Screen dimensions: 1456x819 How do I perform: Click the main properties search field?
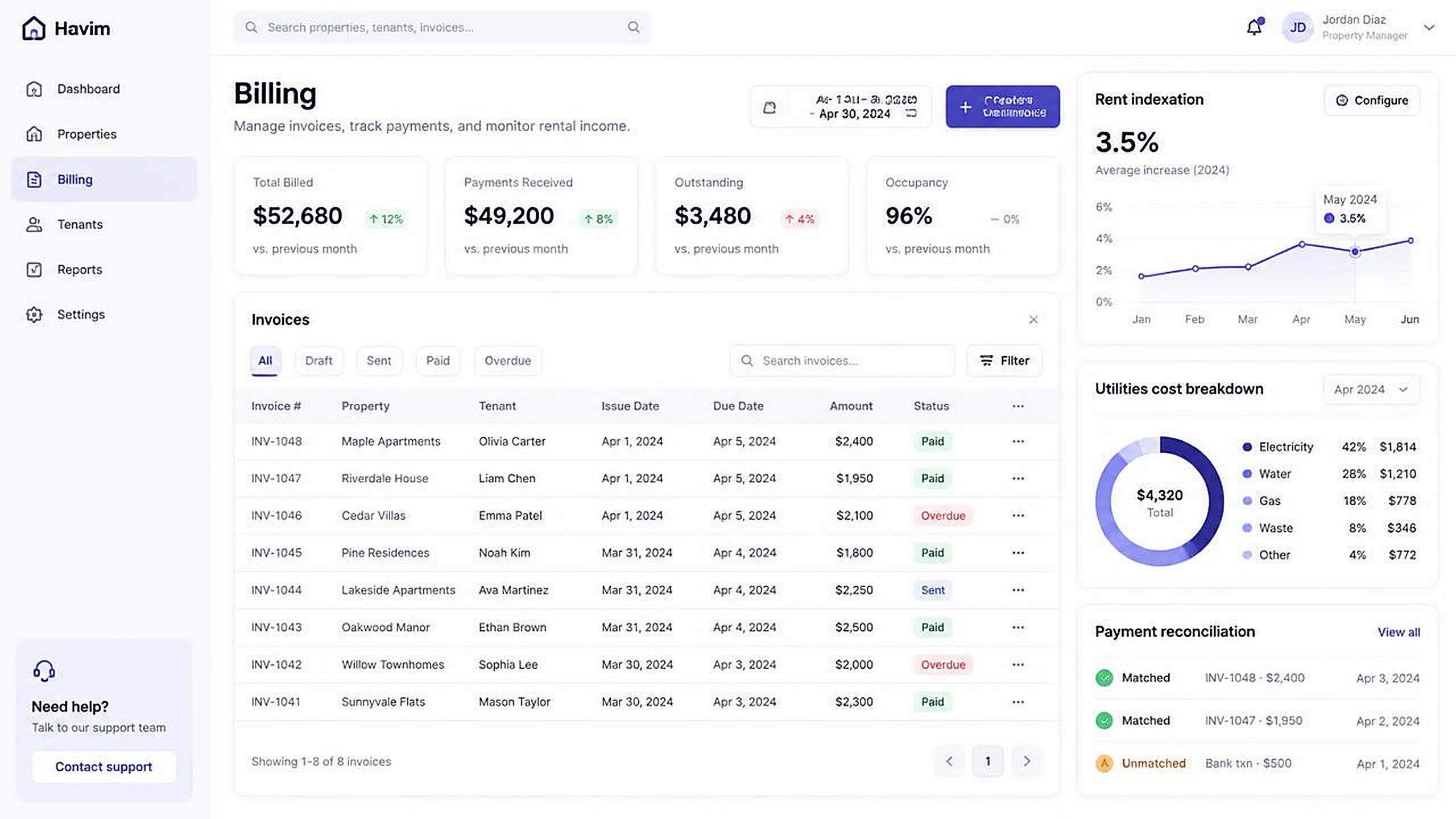[x=442, y=27]
